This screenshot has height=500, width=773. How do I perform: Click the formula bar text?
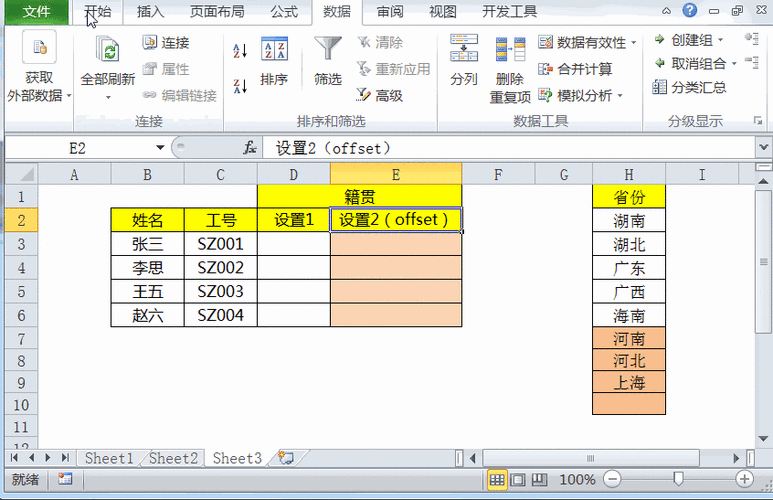(333, 148)
